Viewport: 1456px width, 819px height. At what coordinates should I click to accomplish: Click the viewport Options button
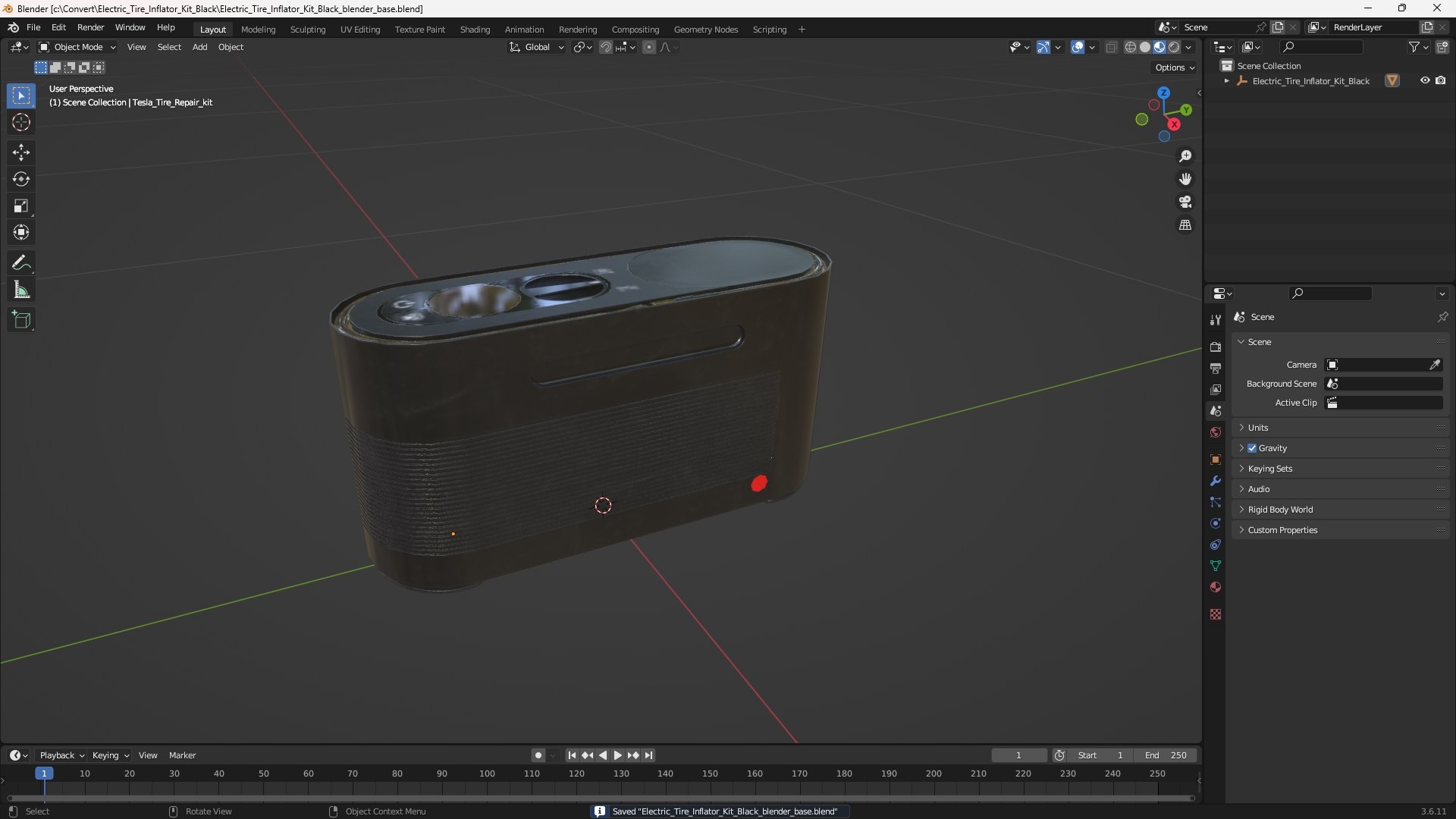(1174, 67)
